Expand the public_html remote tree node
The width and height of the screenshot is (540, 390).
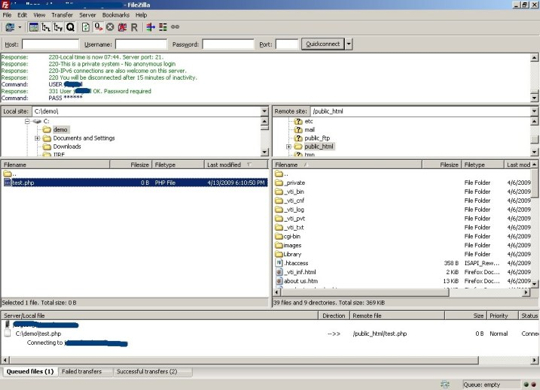click(x=289, y=147)
